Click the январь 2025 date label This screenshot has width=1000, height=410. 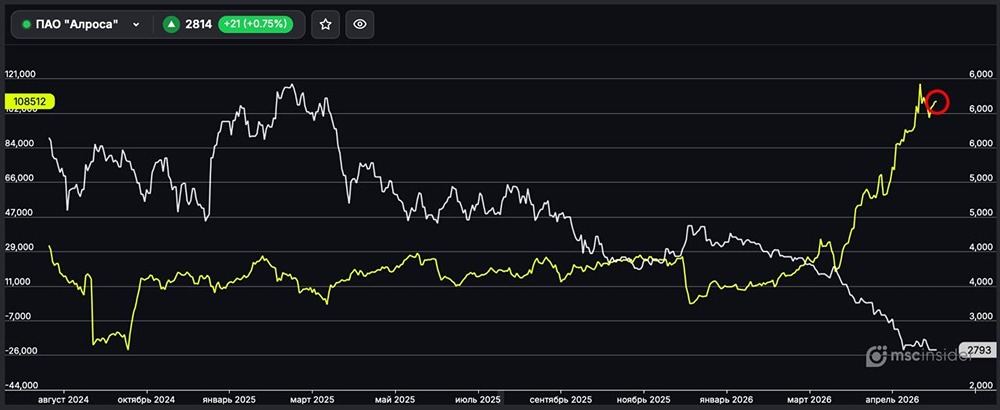(x=228, y=399)
